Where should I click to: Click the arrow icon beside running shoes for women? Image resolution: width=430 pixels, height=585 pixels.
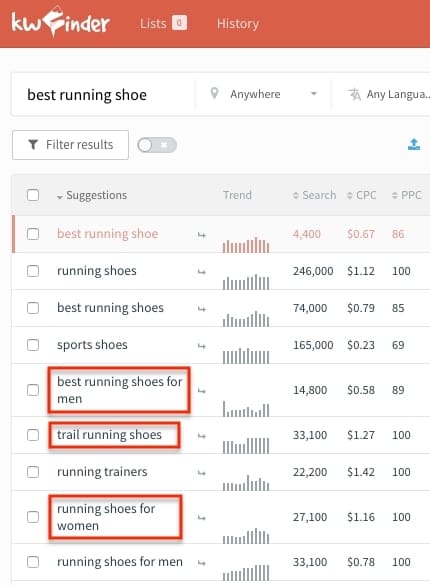pos(201,518)
